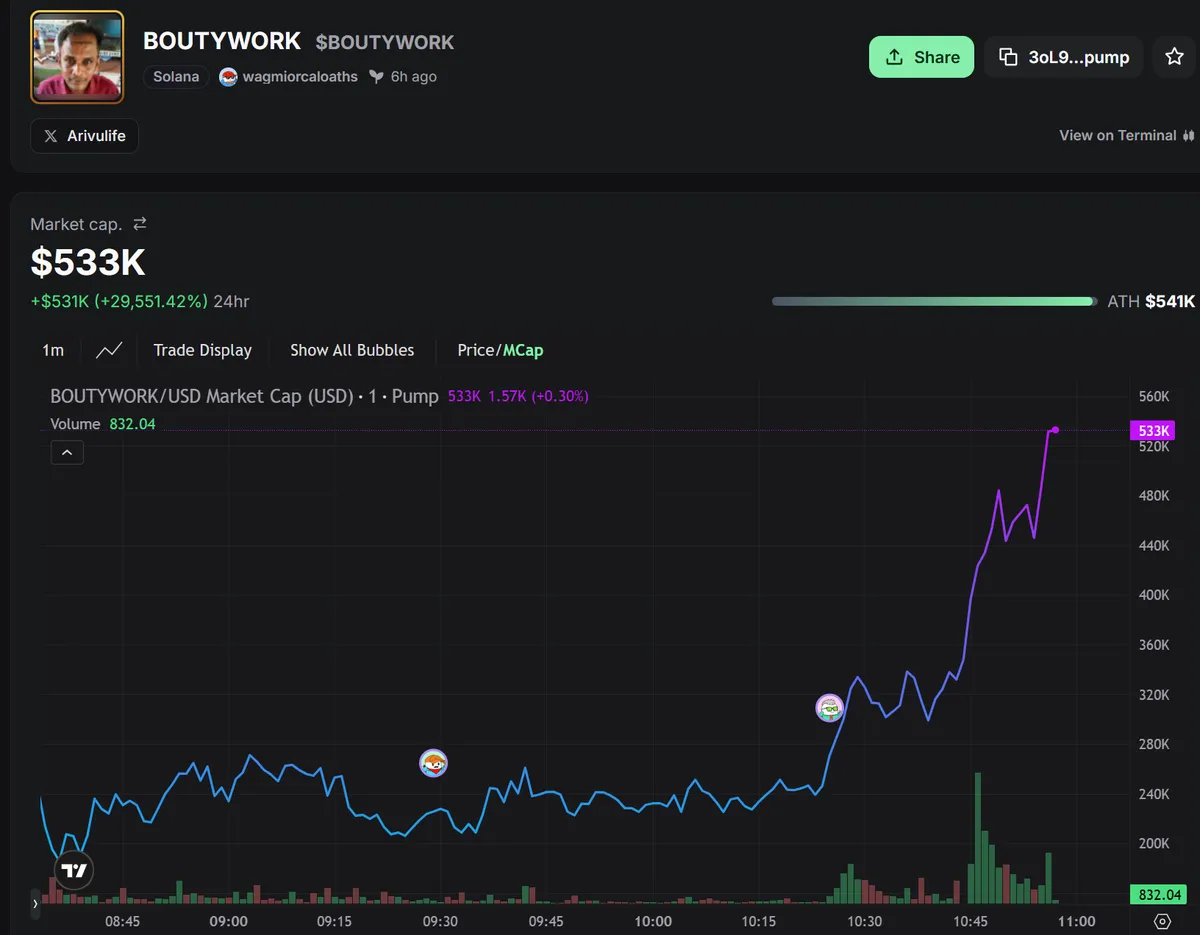This screenshot has width=1200, height=935.
Task: Click the ATH $541K value
Action: (x=1170, y=301)
